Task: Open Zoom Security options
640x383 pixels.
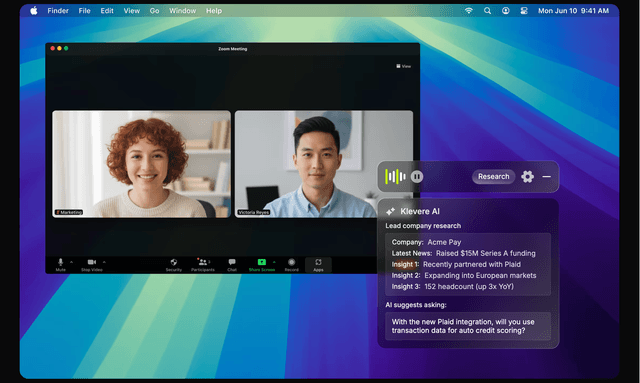Action: pyautogui.click(x=173, y=265)
